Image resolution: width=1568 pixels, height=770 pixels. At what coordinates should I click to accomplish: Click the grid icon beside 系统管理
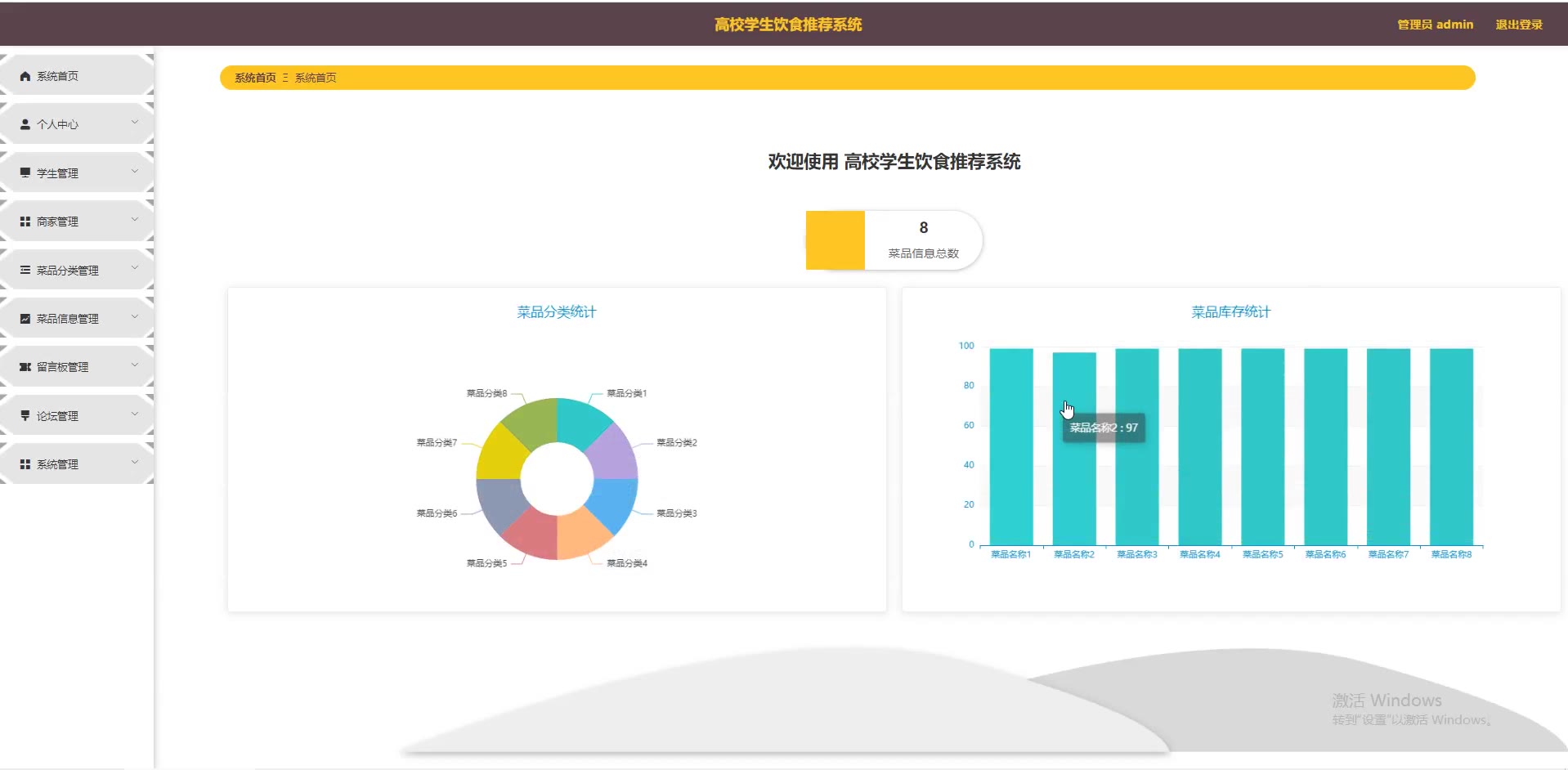point(25,464)
